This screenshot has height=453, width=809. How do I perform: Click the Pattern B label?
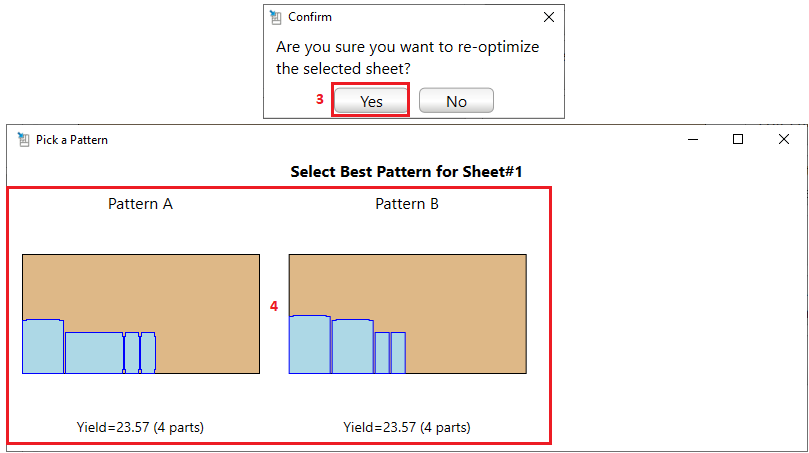407,204
